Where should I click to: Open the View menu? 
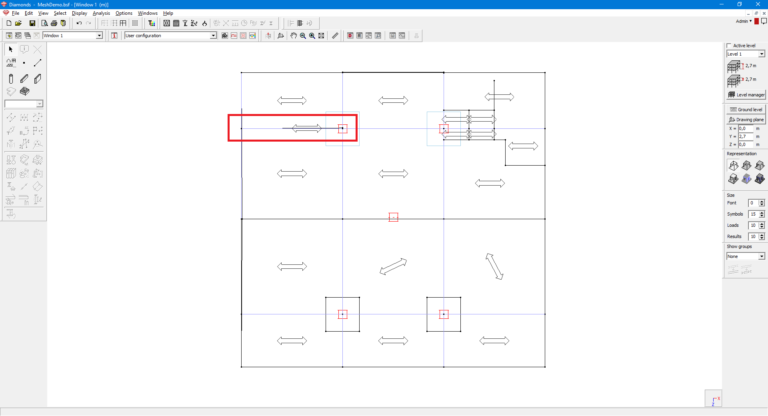point(43,13)
